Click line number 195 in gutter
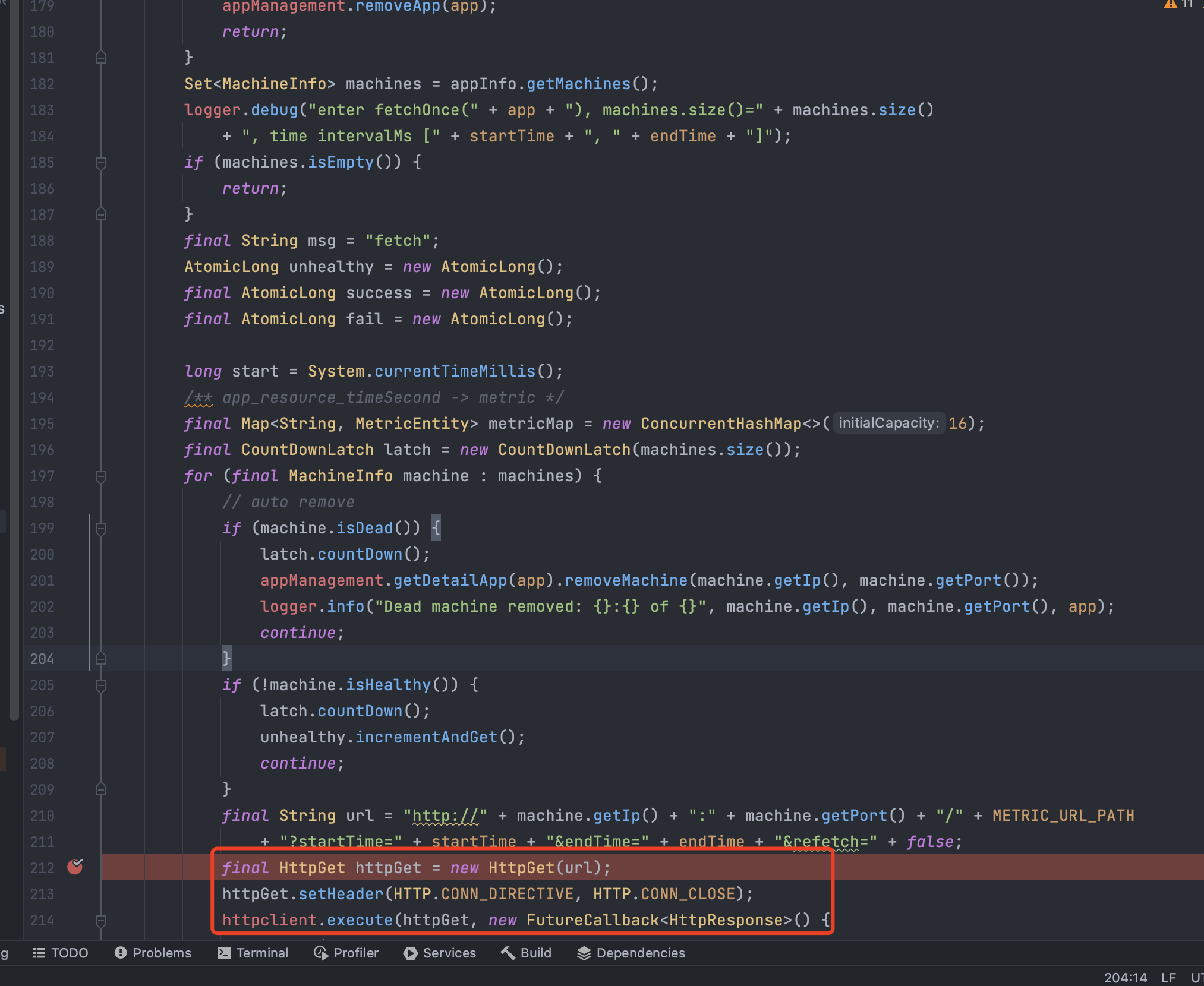 pos(42,424)
